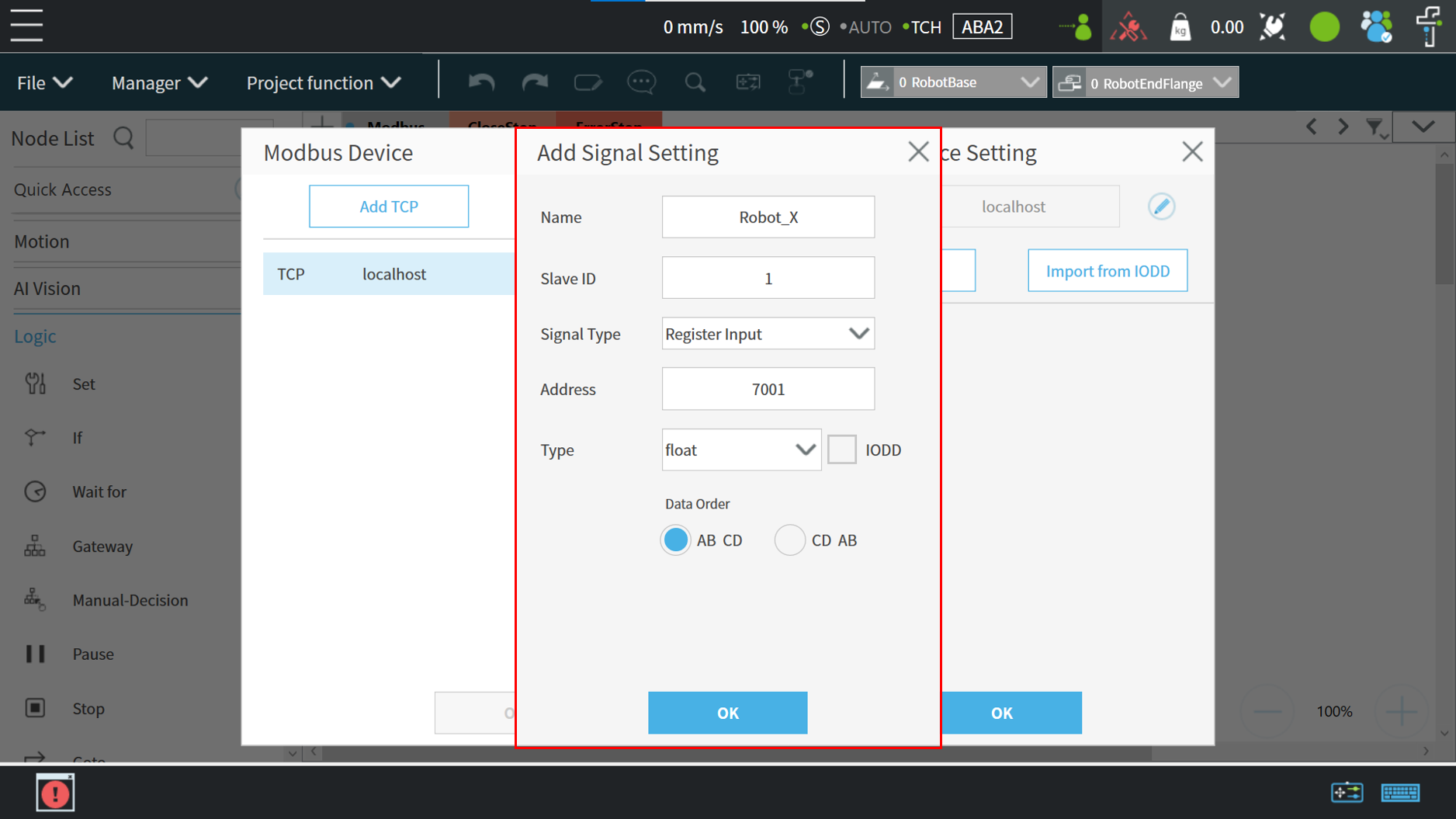Click the comment bubble toolbar icon
The width and height of the screenshot is (1456, 819).
641,82
